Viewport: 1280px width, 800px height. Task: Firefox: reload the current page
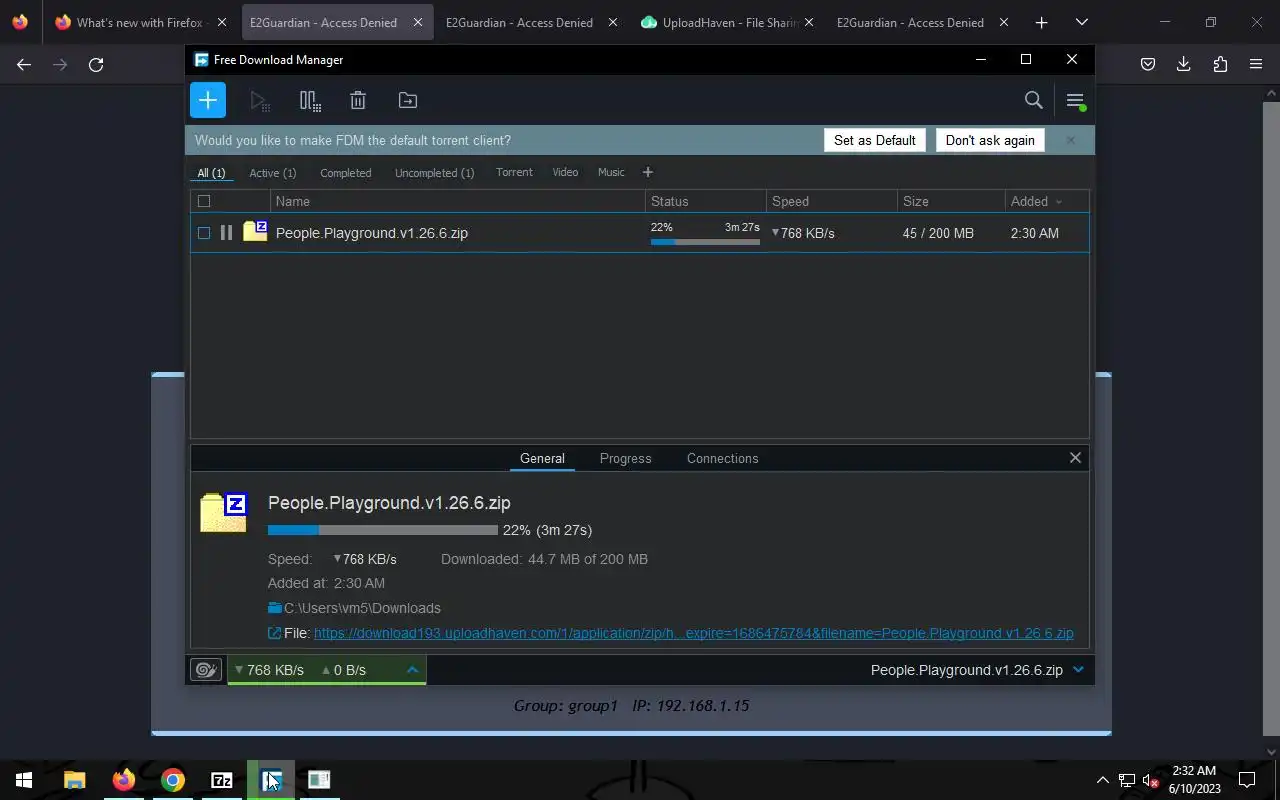click(96, 64)
